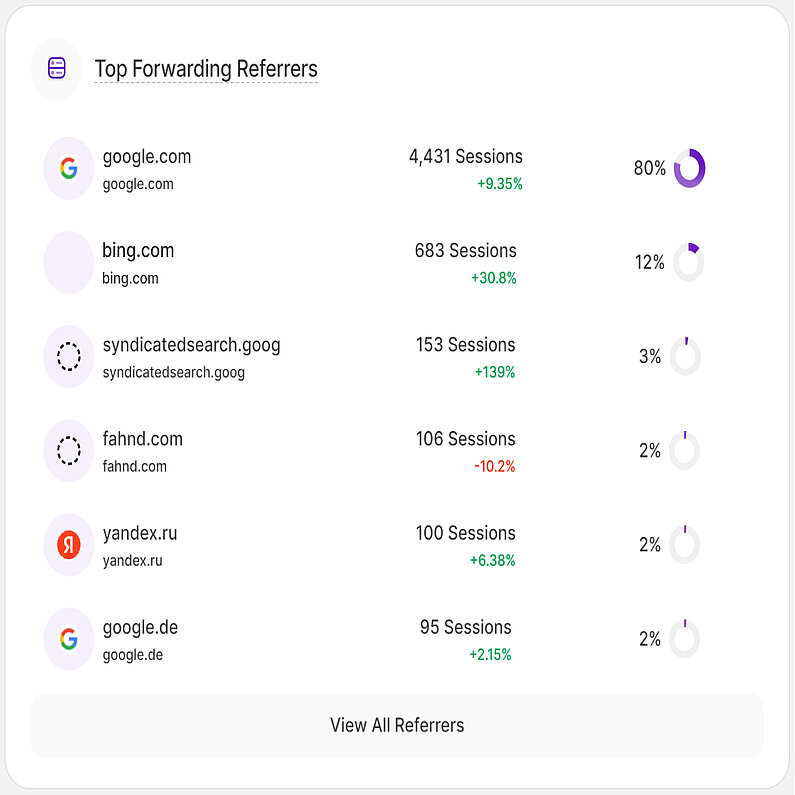Click the dashed placeholder icon for syndicatedsearch.goog
Screen dimensions: 795x795
68,356
